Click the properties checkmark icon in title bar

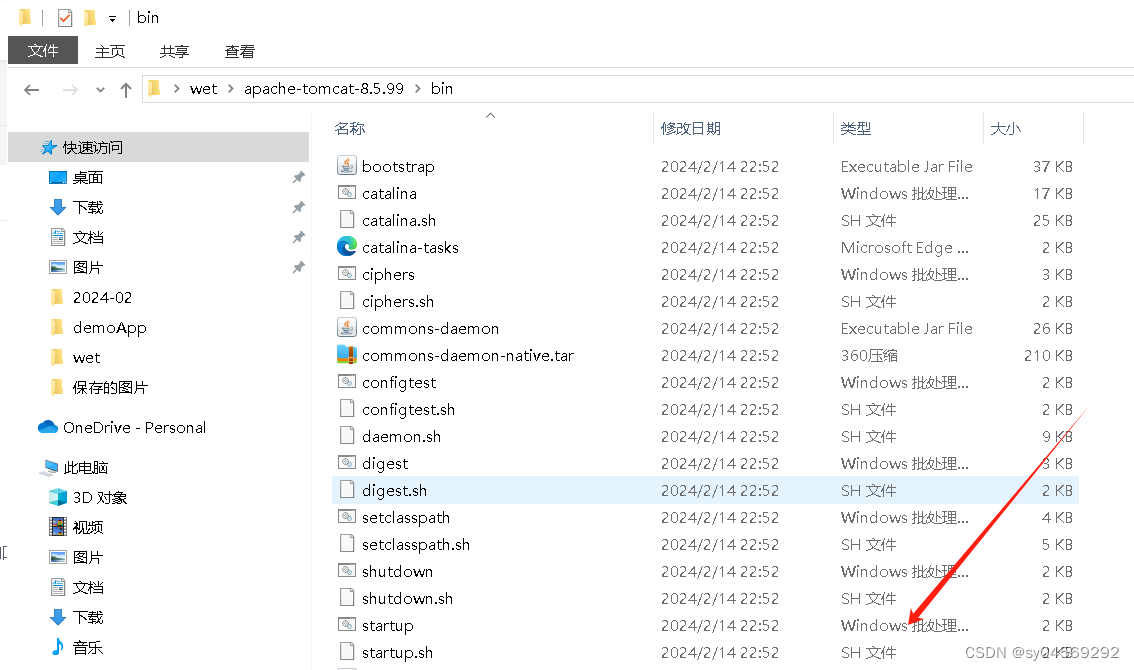pyautogui.click(x=64, y=17)
